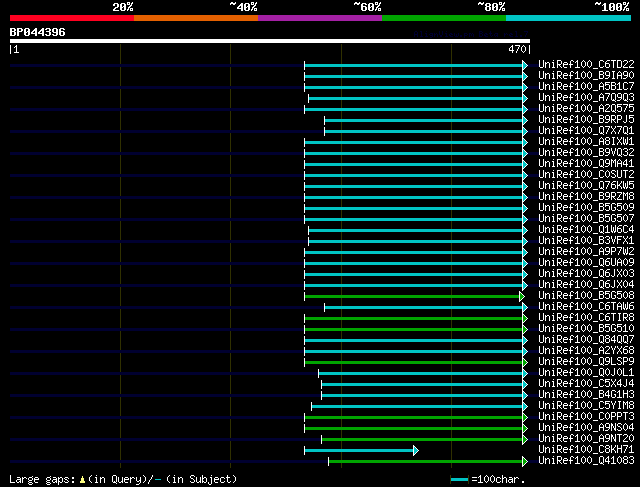Select the UniRef100_C5X4J4 label

pos(586,384)
